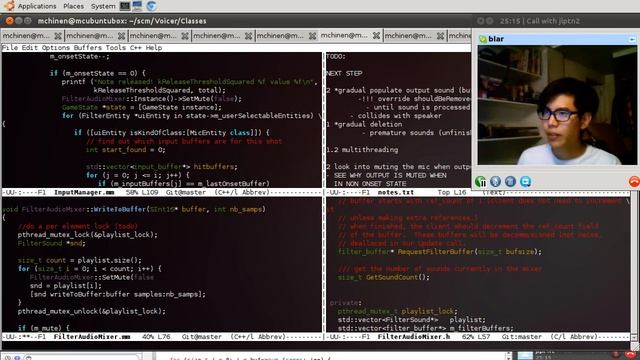Click the pthread_mutex_t playlist_lock; declaration

[398, 311]
